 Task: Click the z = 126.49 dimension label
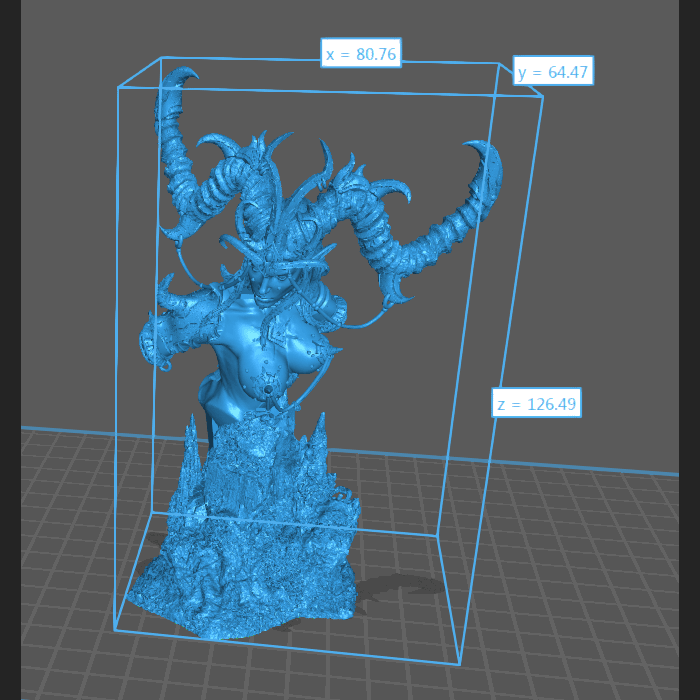point(536,404)
